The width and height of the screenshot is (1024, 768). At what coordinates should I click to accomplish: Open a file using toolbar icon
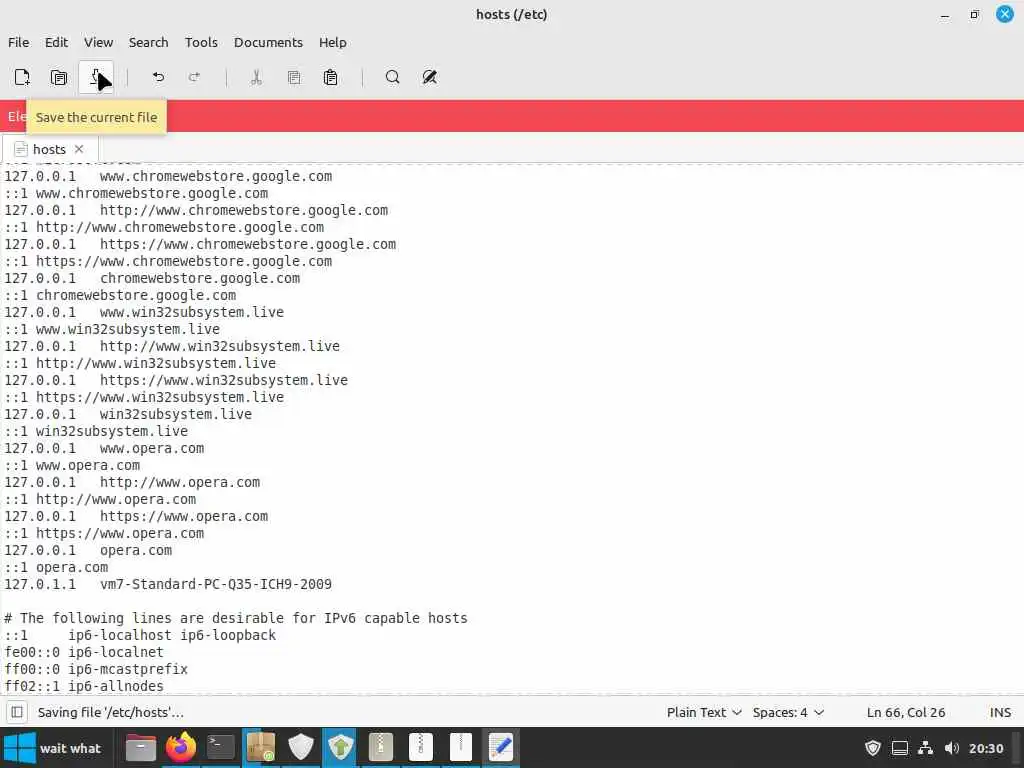(59, 77)
